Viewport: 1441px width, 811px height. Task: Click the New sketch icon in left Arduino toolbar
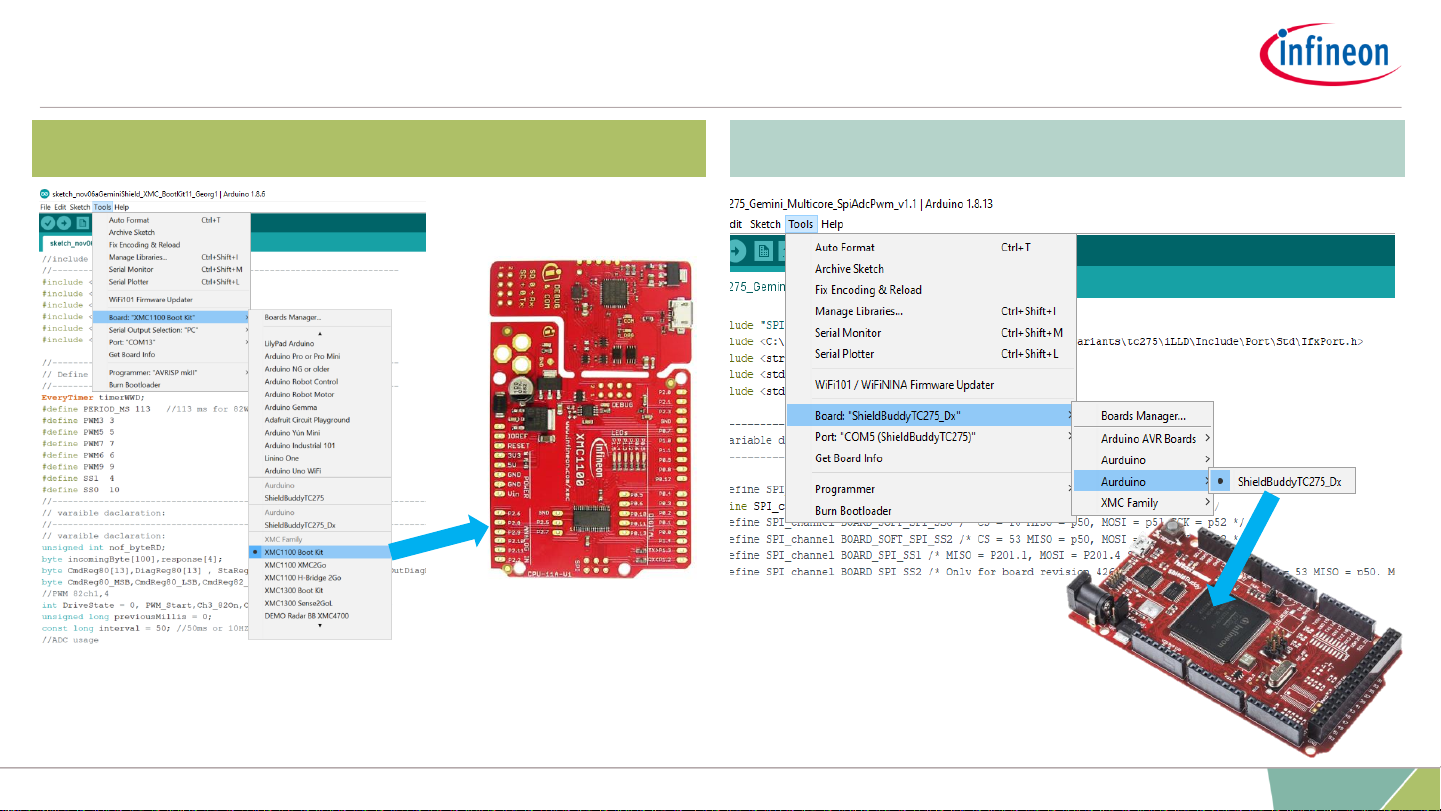tap(83, 223)
